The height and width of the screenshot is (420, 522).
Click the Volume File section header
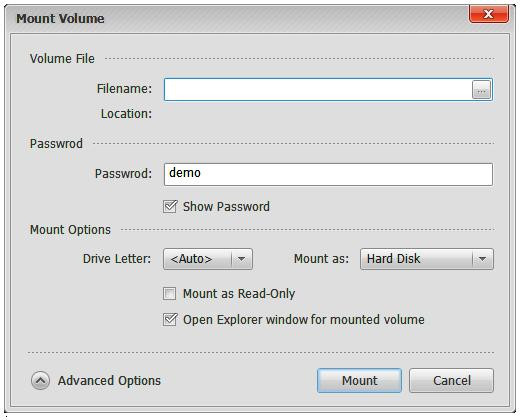click(x=62, y=59)
